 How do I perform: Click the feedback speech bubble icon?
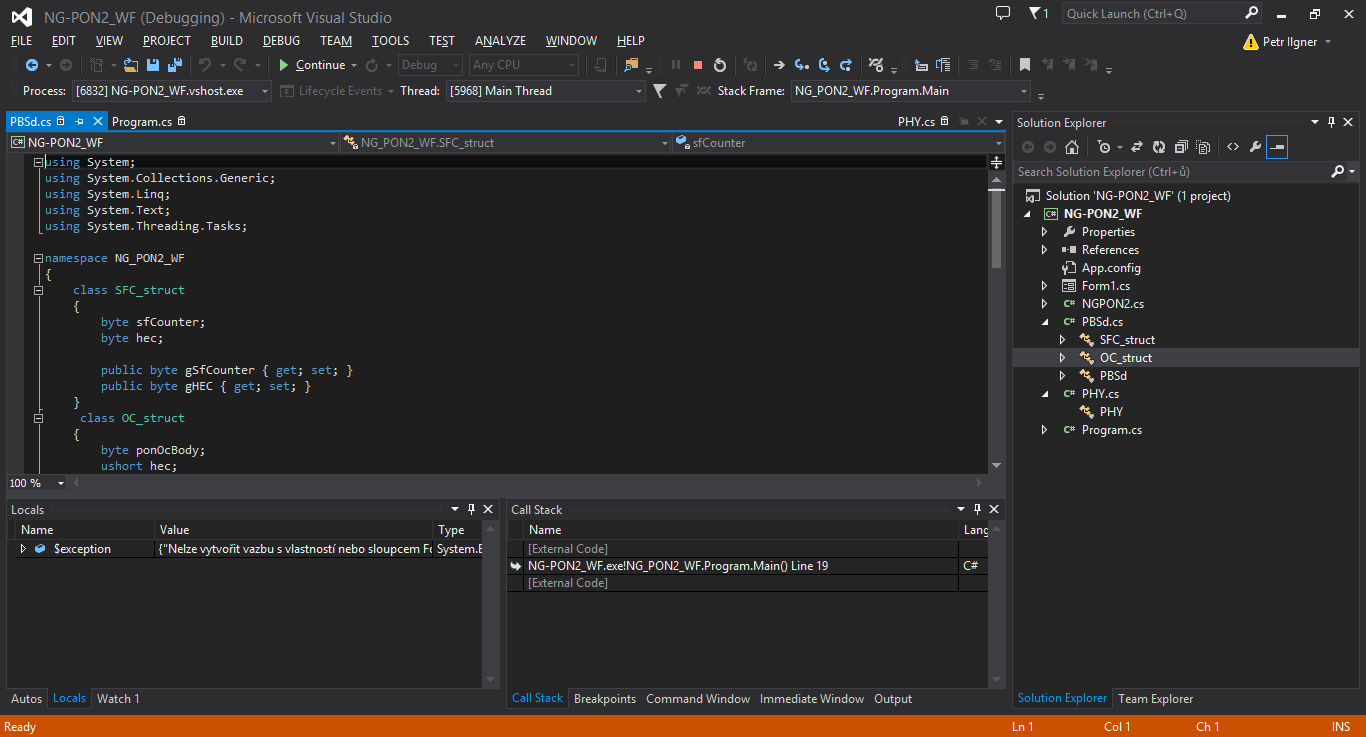[1003, 13]
